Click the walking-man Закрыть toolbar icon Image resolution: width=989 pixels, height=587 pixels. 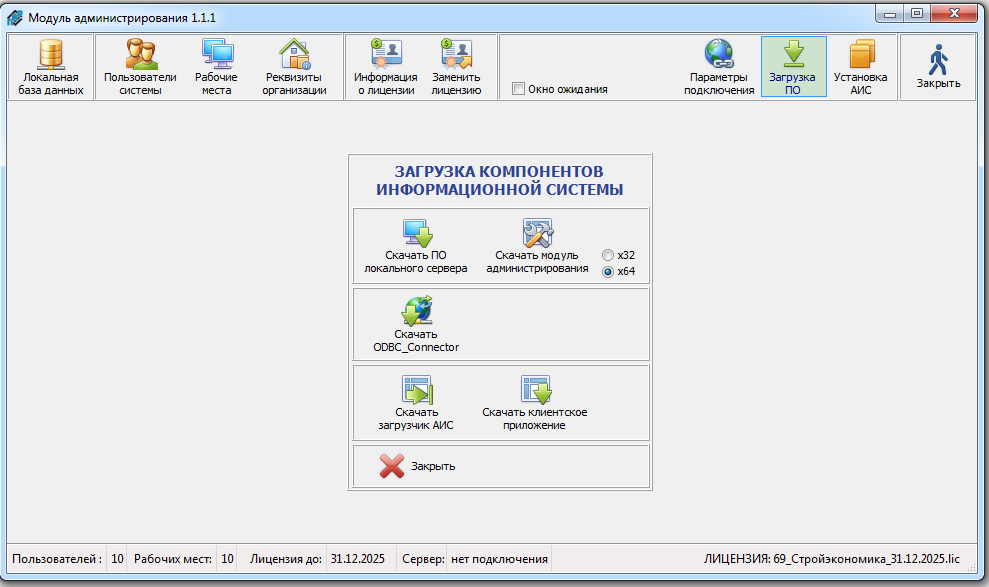tap(938, 67)
